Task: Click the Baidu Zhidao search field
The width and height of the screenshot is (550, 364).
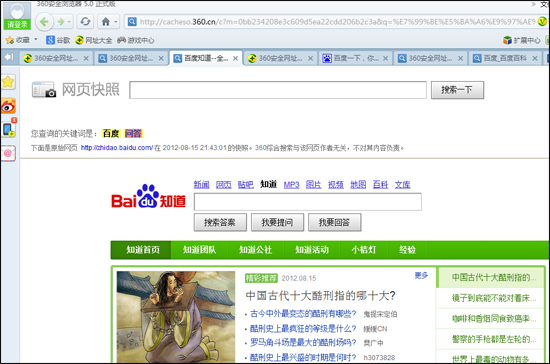Action: click(308, 202)
